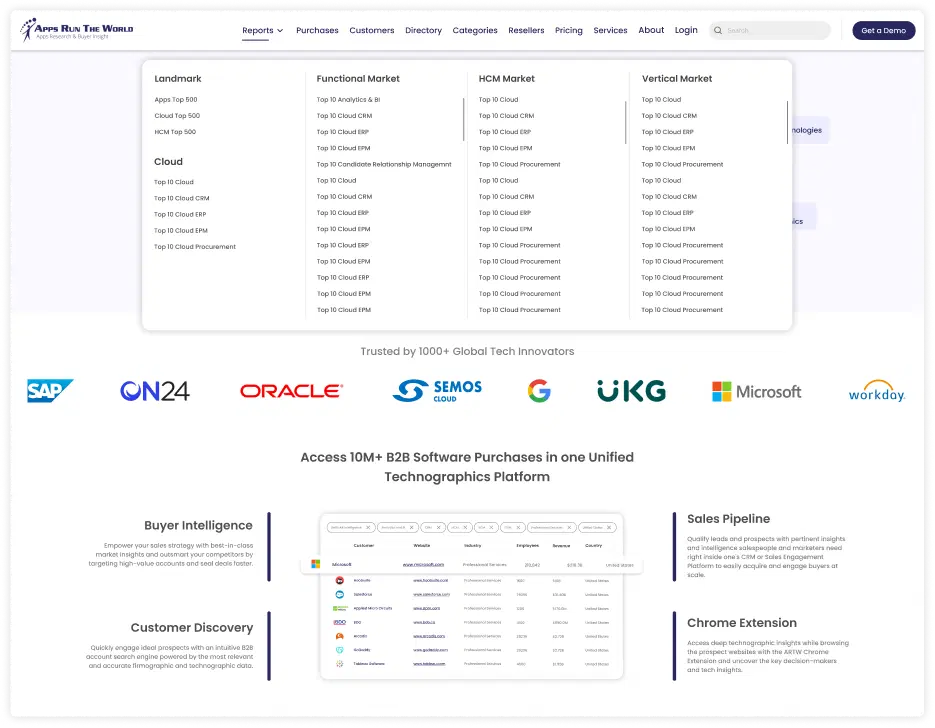Open www.microsoft.com link in table
Screen dimensions: 935x728
tap(423, 564)
